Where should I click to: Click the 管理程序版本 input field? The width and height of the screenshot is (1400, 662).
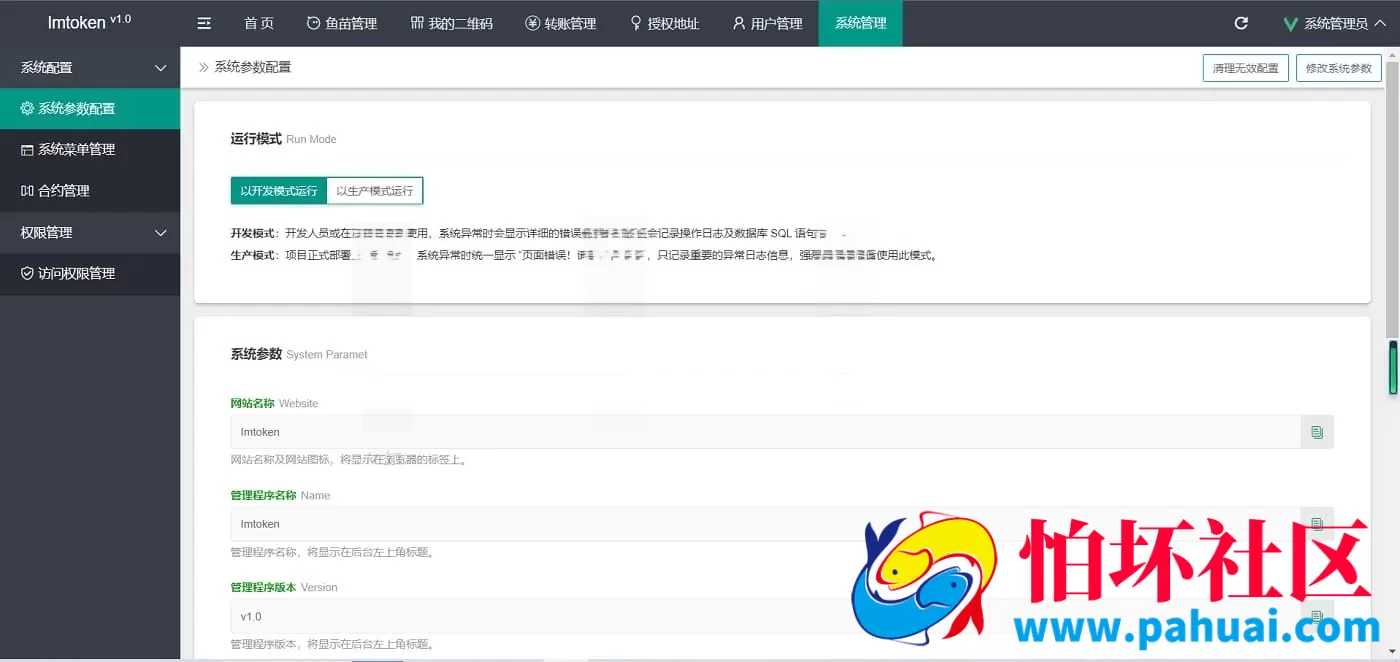(765, 616)
